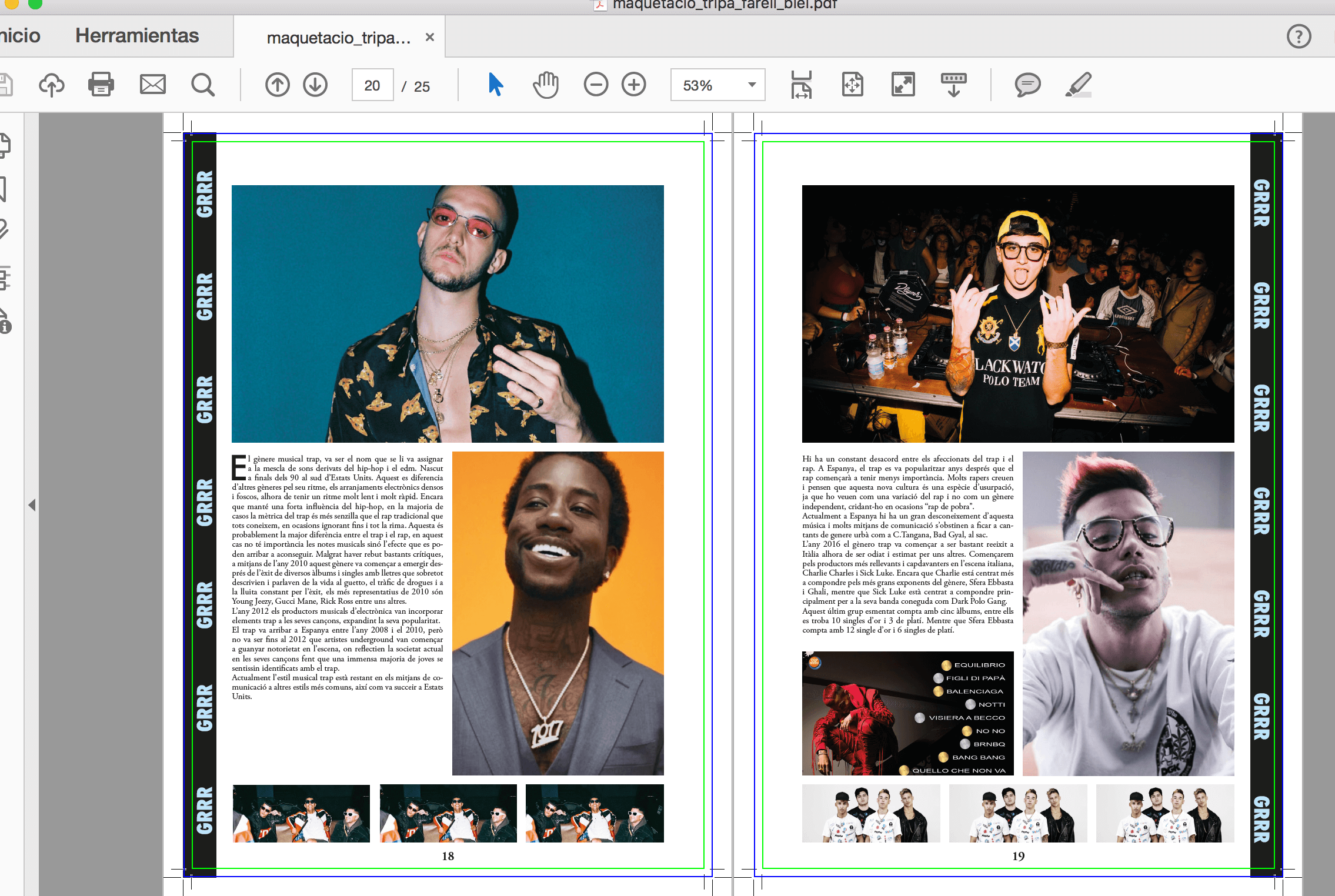Click the pink-haired man portrait photo

point(1129,613)
